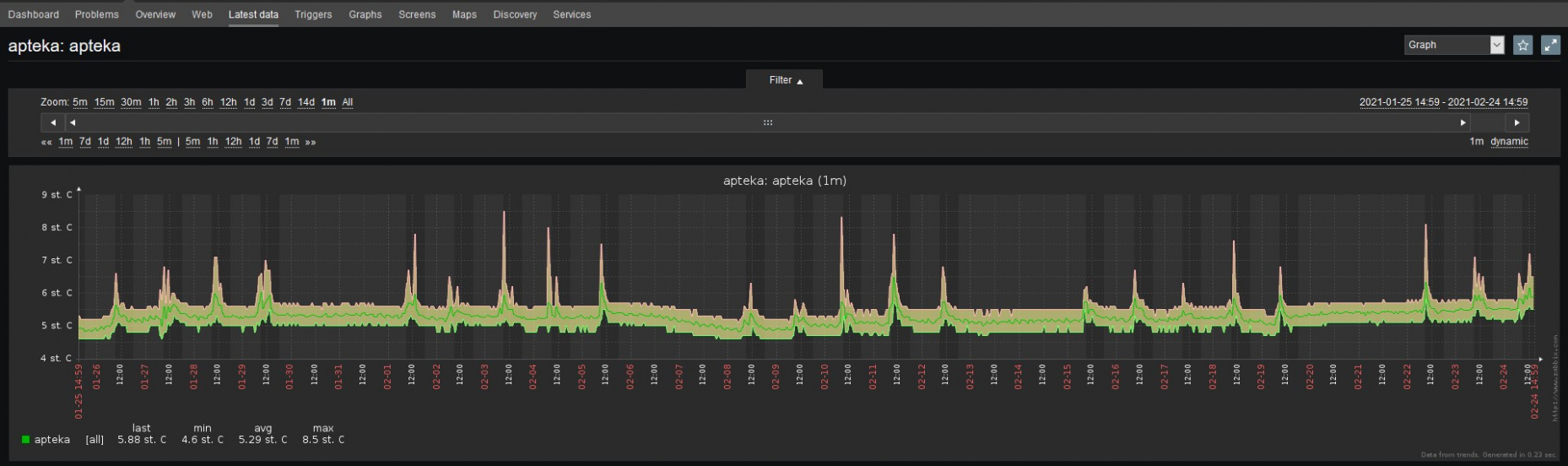Open the Graph view type dropdown
This screenshot has height=466, width=1568.
pos(1453,45)
